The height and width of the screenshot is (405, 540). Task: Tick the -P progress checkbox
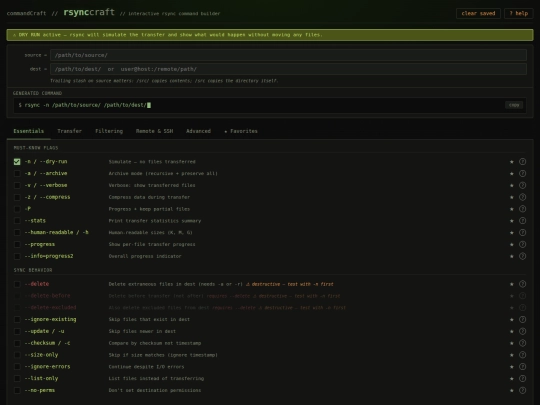17,209
